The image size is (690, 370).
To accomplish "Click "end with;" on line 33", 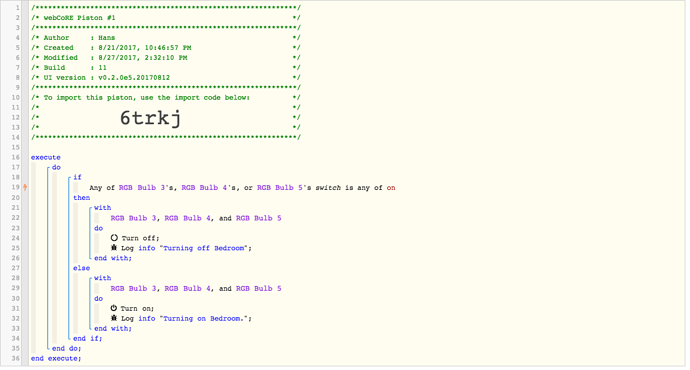I will [x=113, y=328].
